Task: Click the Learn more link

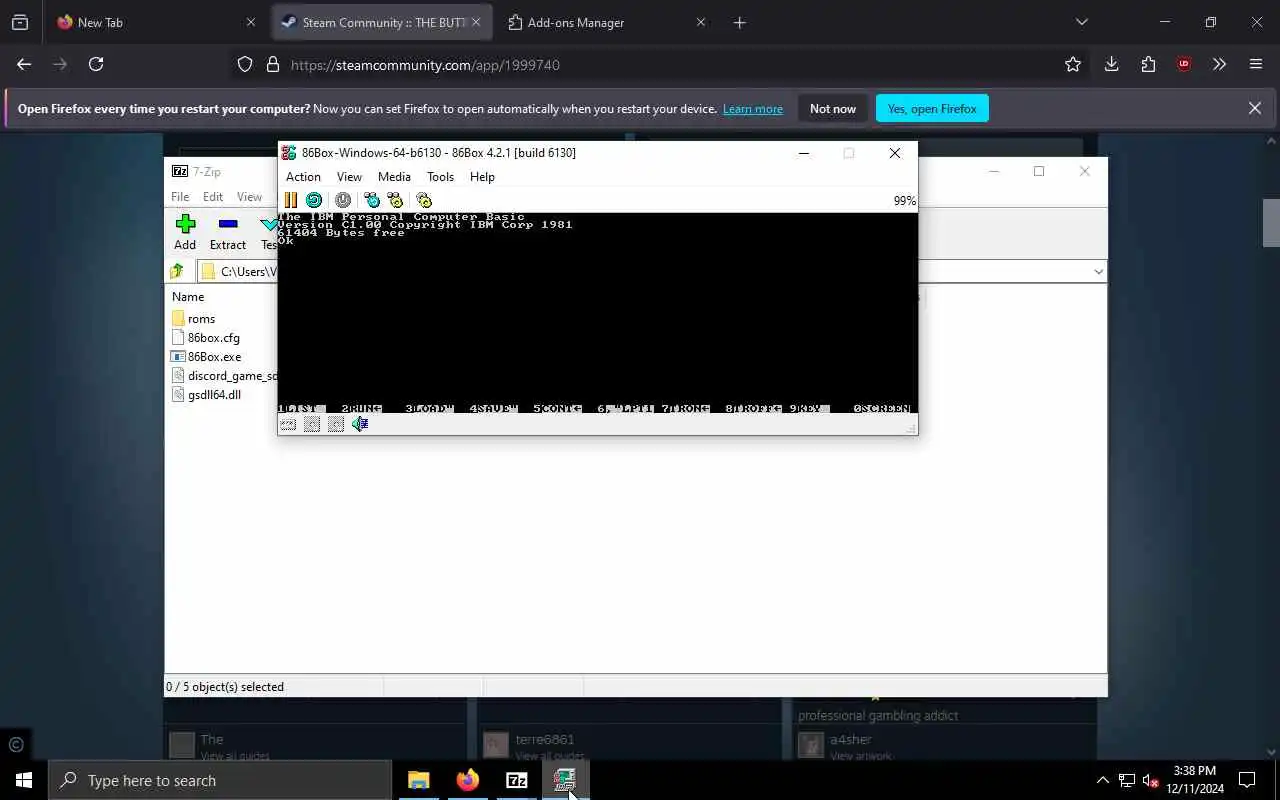Action: point(753,109)
